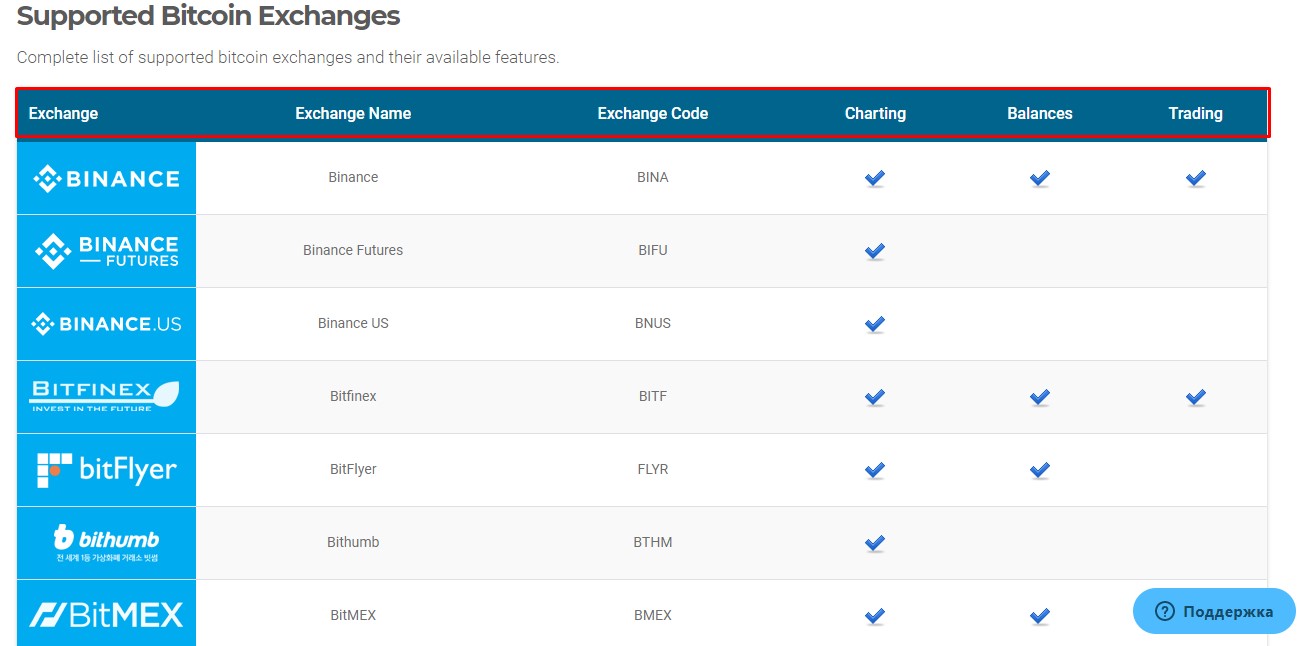
Task: Click the exchange code BITF
Action: (653, 396)
